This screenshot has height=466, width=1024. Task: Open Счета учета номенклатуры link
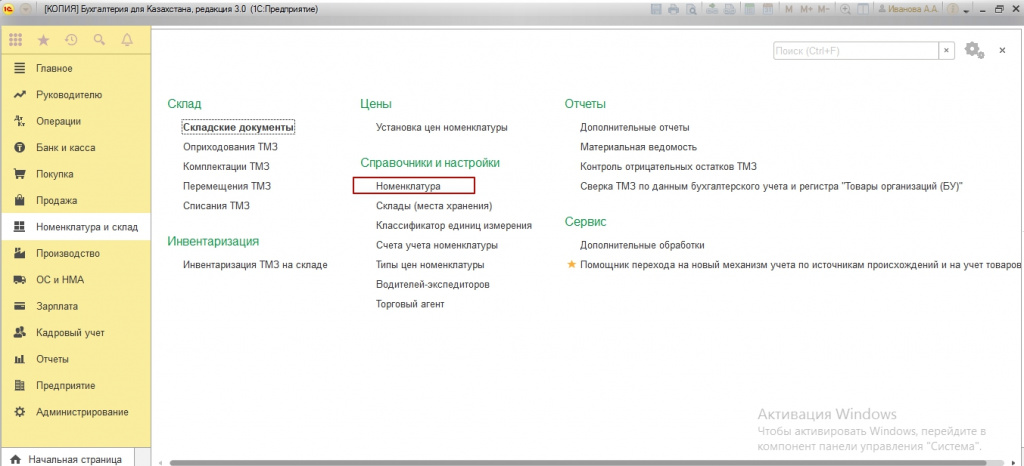[437, 245]
